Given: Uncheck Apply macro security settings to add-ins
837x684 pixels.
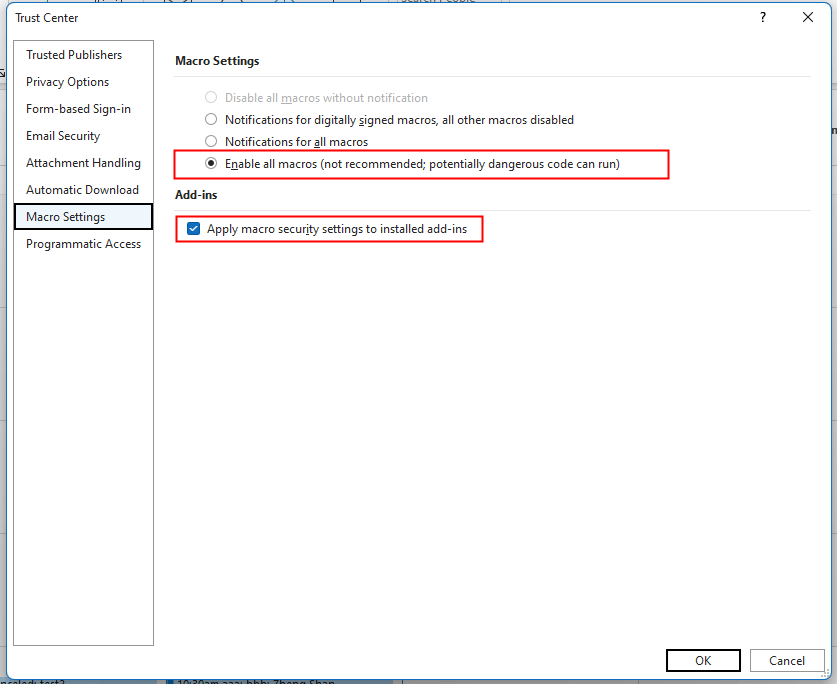Looking at the screenshot, I should tap(194, 229).
